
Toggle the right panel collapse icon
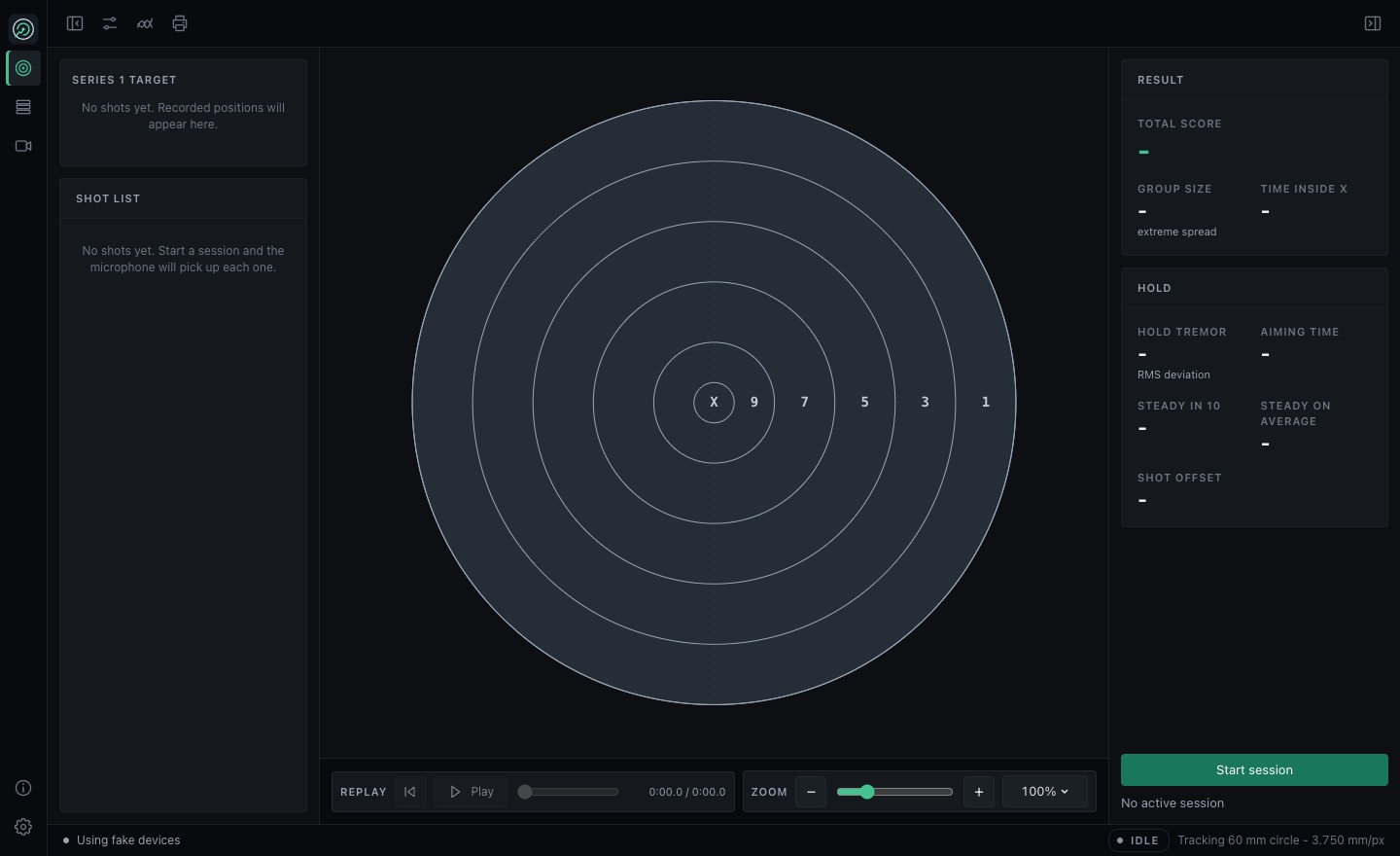pos(1373,23)
